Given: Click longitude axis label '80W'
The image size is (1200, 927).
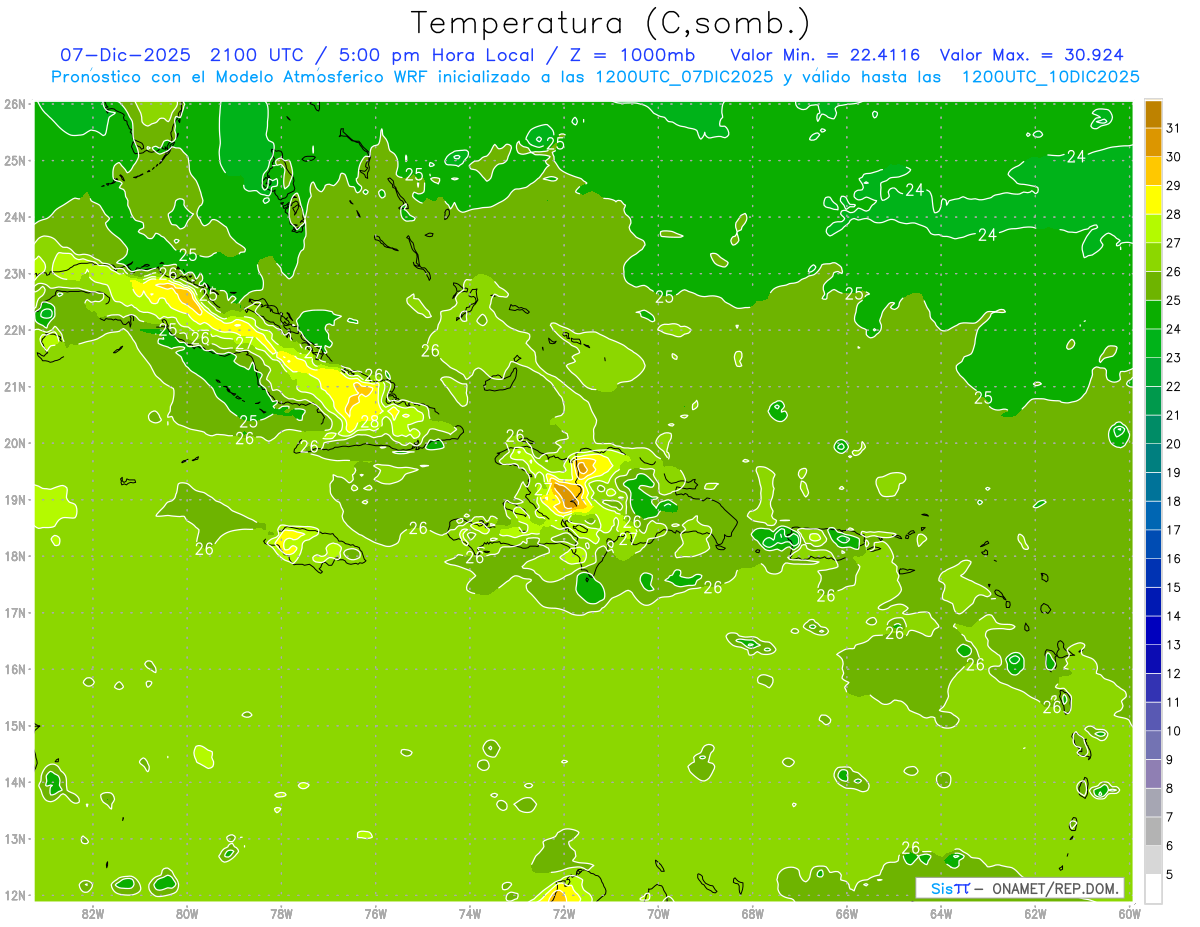Looking at the screenshot, I should tap(187, 913).
